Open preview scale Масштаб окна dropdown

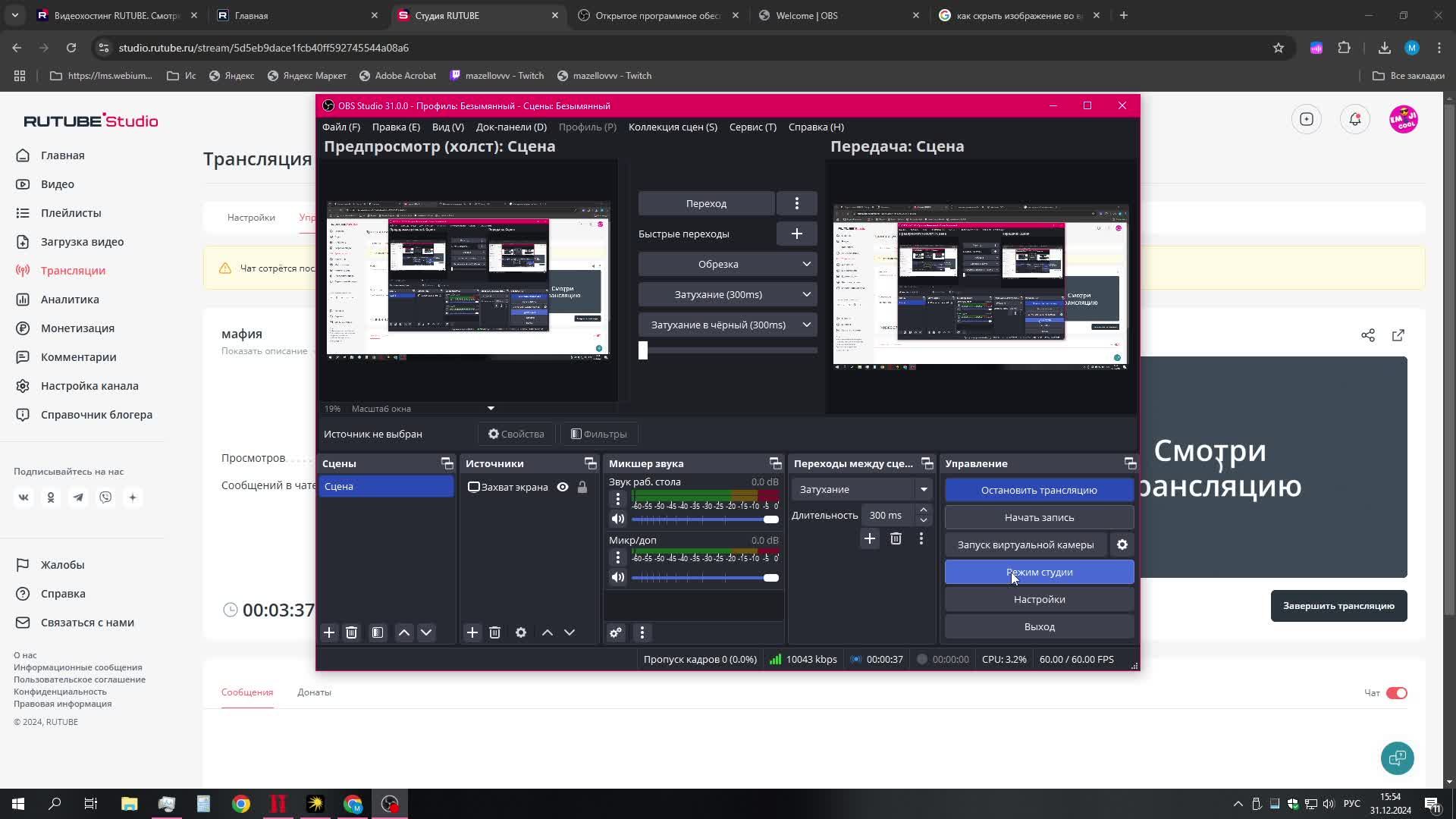pos(491,409)
